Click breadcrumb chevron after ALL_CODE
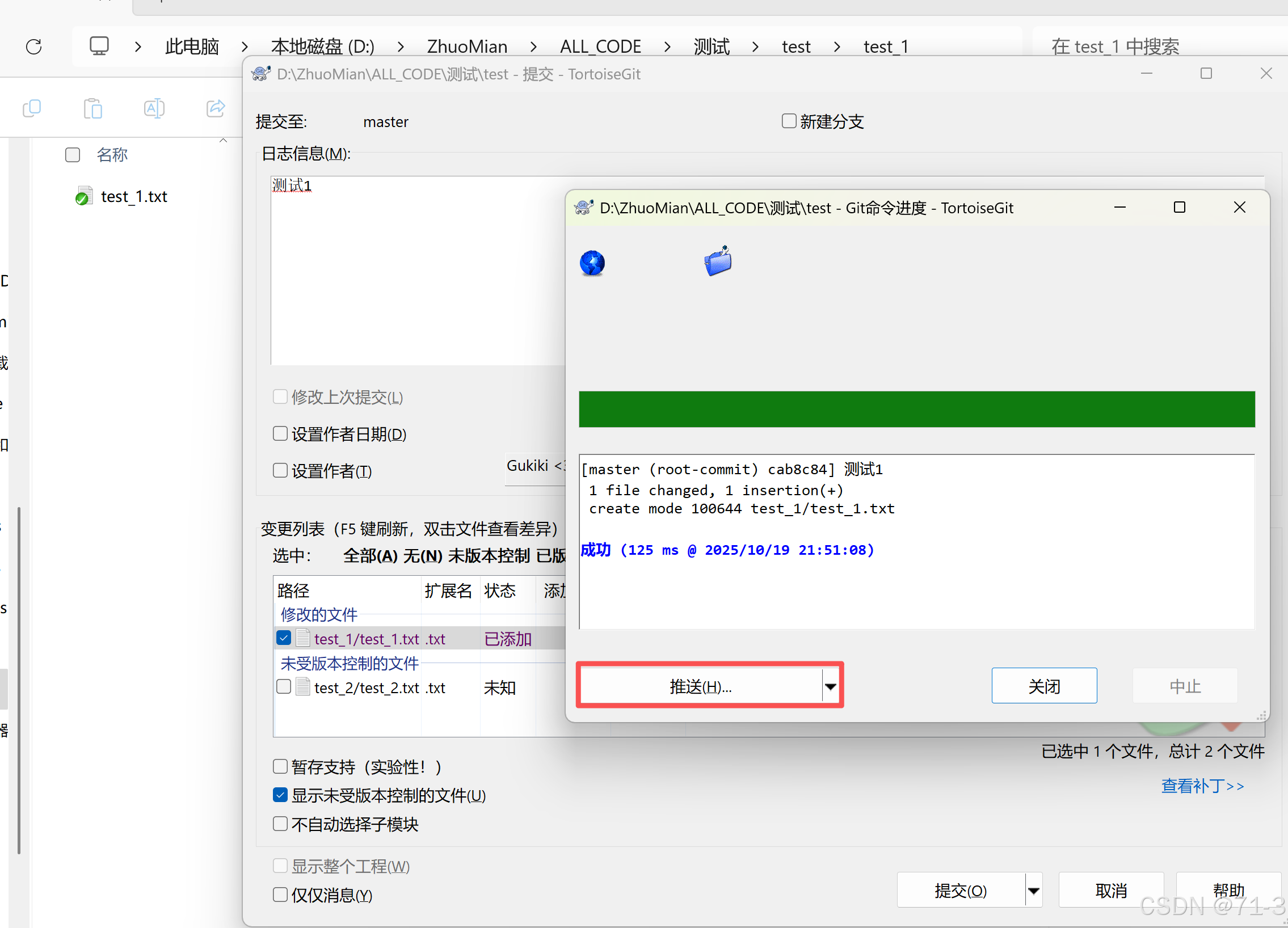 coord(667,47)
